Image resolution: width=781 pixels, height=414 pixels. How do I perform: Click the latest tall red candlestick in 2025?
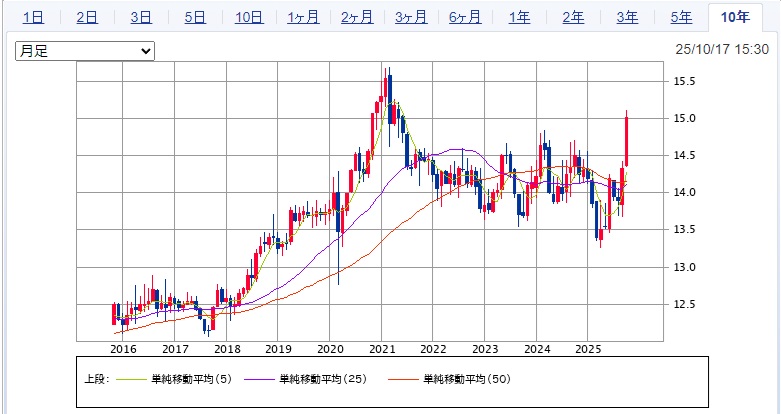click(626, 140)
